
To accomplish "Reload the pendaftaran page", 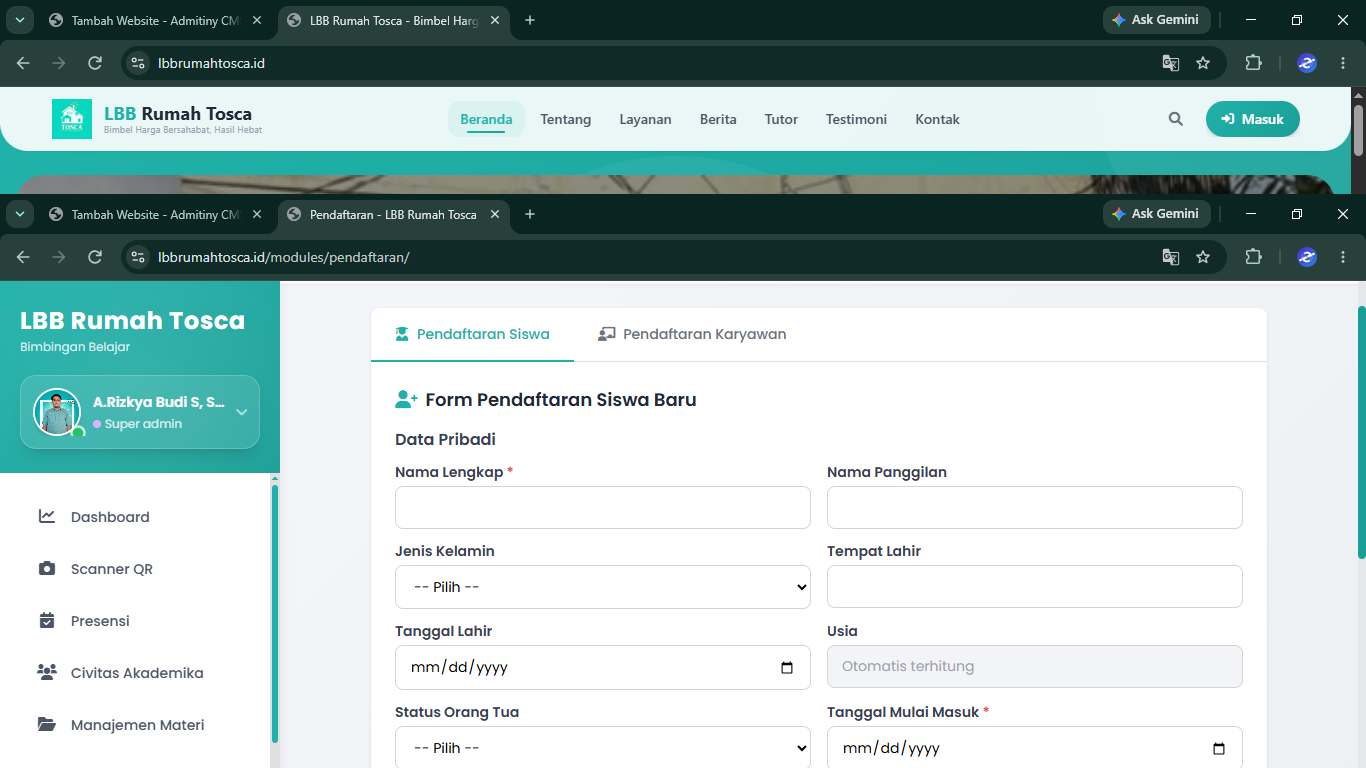I will coord(95,257).
